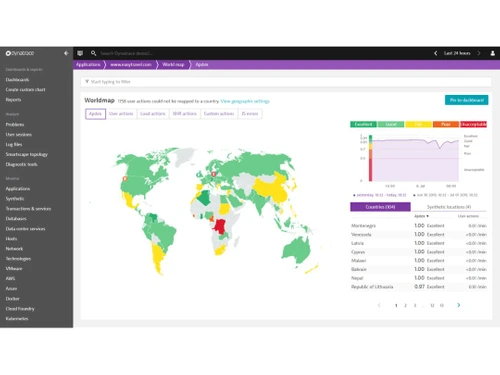Open Docker in sidebar
The height and width of the screenshot is (375, 500).
click(12, 299)
